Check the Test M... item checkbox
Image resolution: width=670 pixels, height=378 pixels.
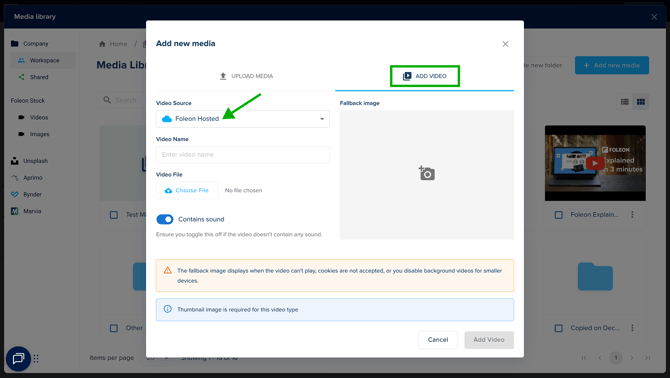click(x=114, y=215)
